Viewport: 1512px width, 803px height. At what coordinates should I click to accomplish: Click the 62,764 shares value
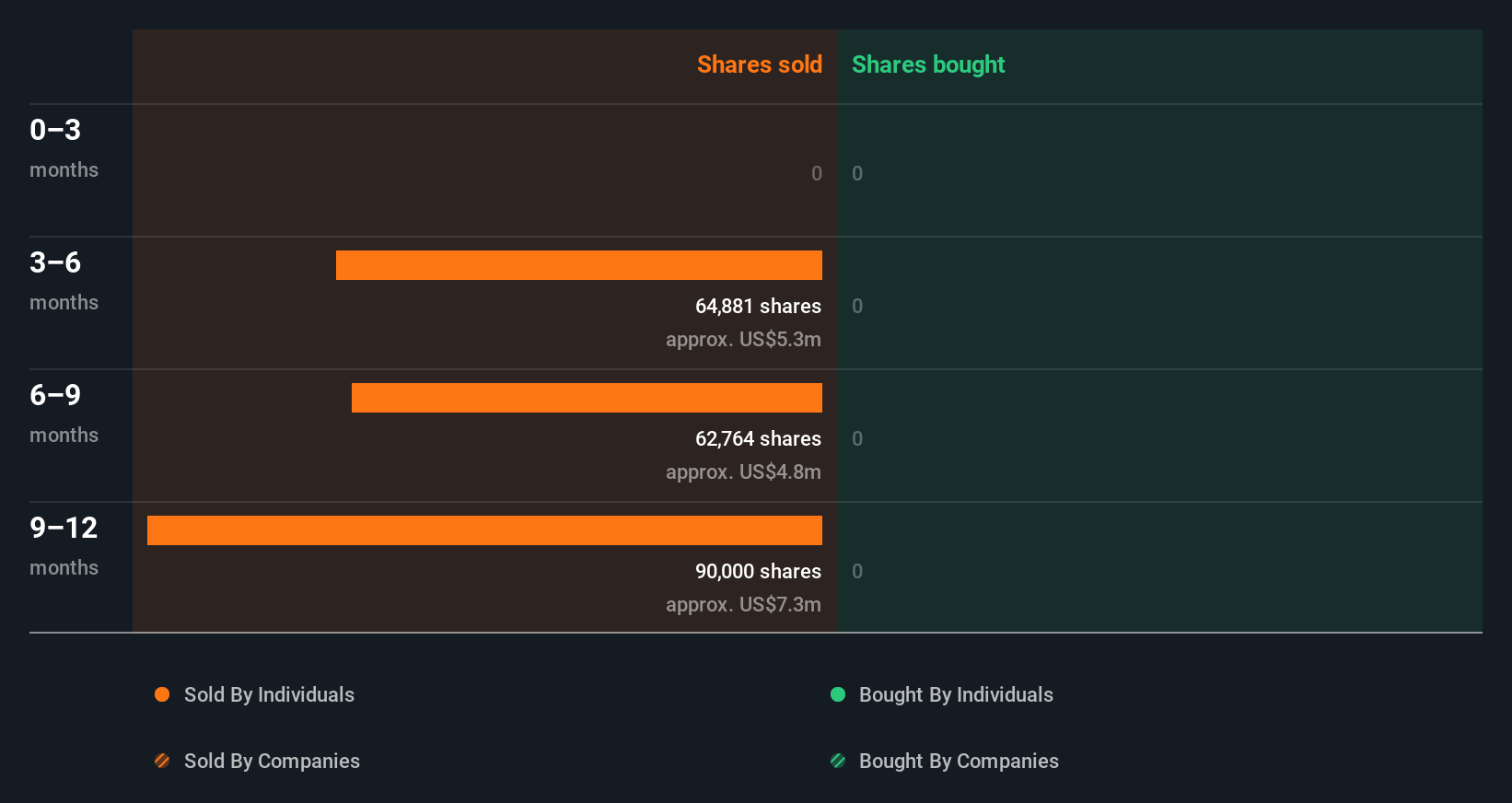click(x=758, y=438)
